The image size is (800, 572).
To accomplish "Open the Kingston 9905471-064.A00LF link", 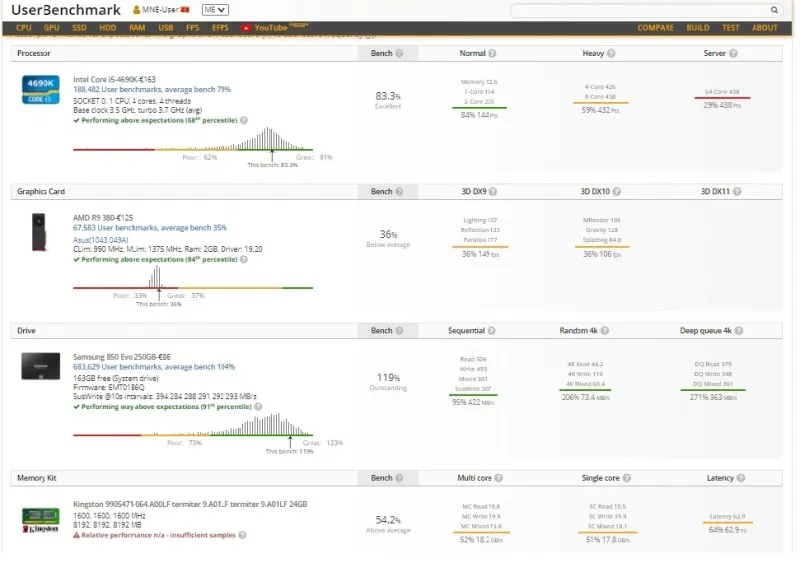I will pos(190,504).
